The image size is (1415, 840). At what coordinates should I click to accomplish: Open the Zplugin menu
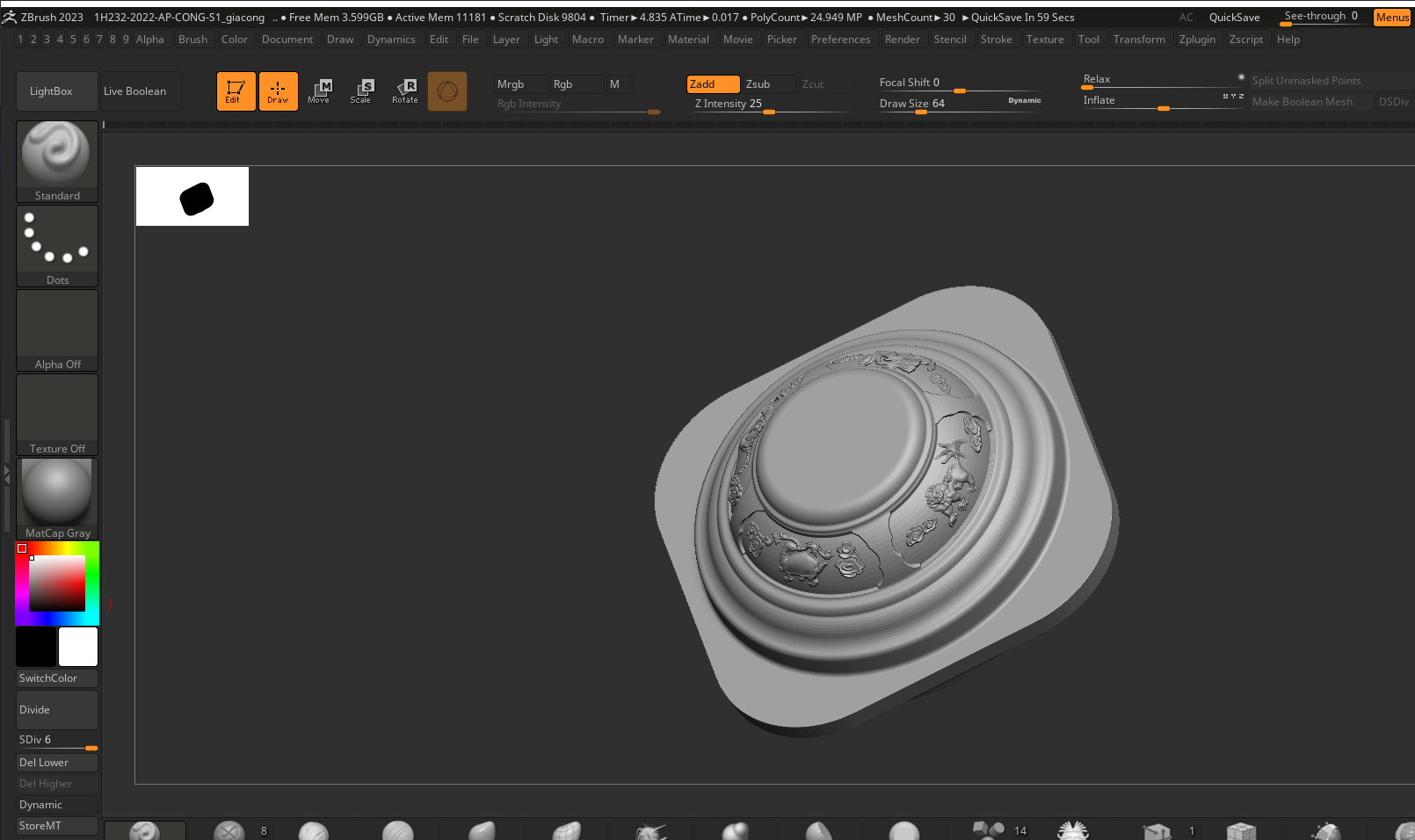(1197, 40)
